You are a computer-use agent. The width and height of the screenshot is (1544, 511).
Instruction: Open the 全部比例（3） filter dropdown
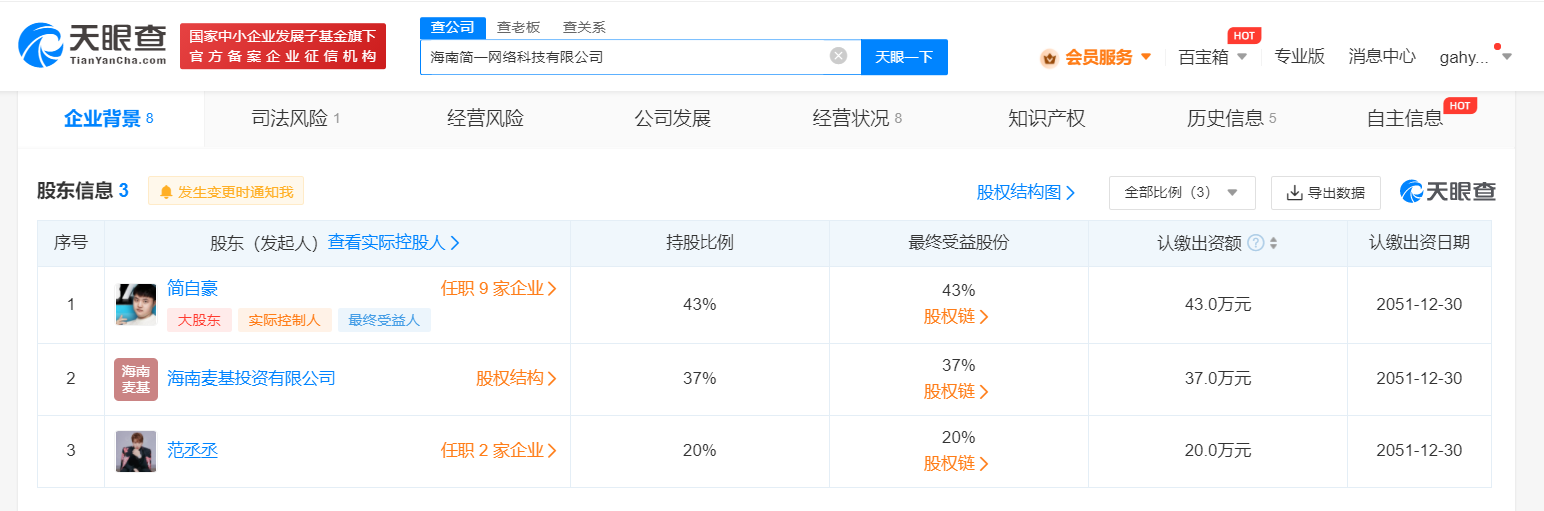(x=1181, y=193)
